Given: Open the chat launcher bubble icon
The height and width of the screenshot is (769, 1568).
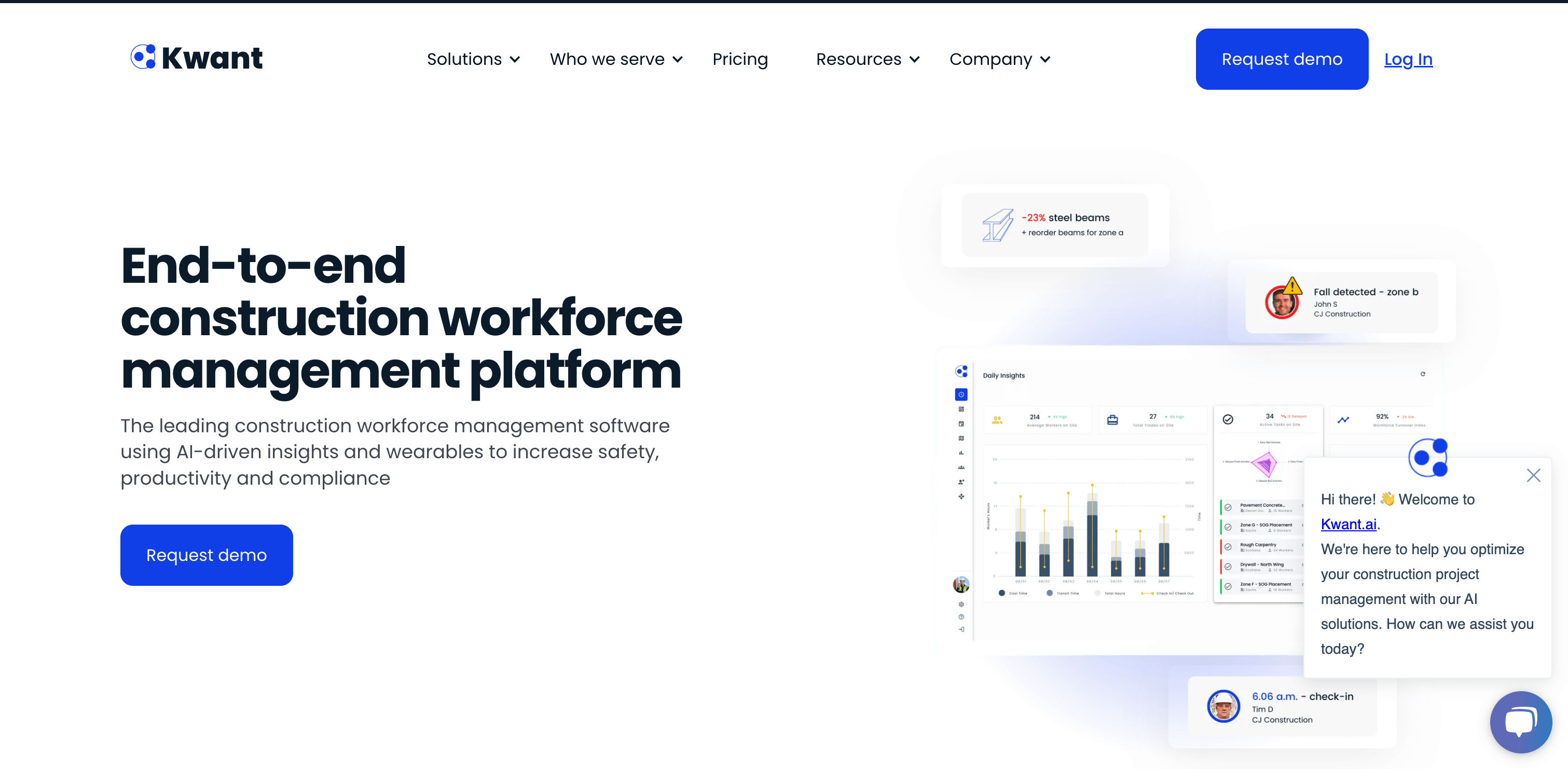Looking at the screenshot, I should coord(1520,721).
